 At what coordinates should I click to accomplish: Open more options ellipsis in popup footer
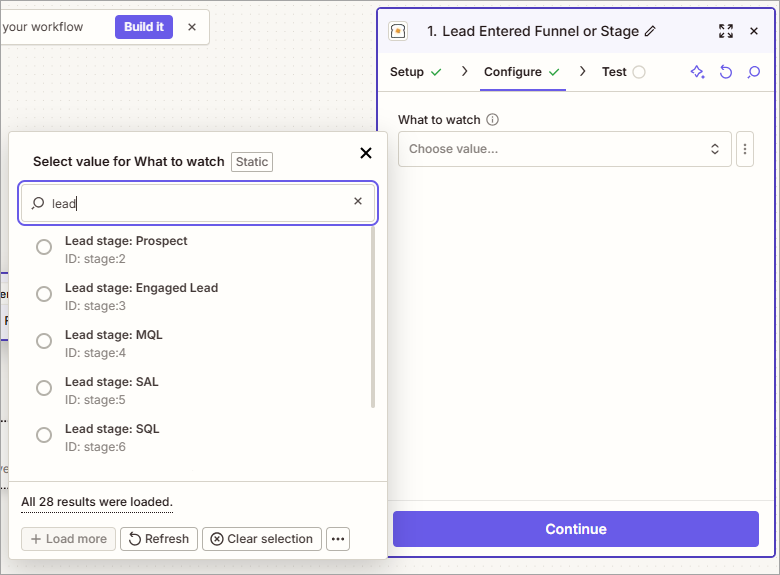338,539
